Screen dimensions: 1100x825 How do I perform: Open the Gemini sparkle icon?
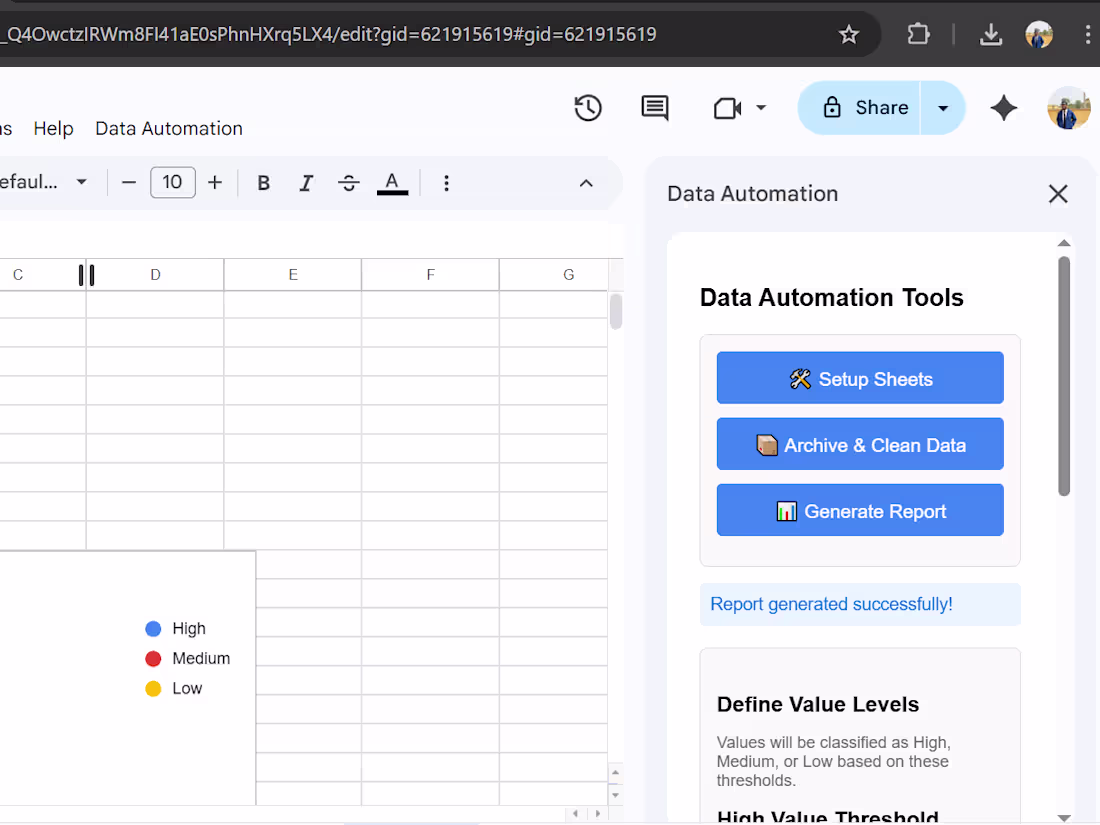point(1003,108)
